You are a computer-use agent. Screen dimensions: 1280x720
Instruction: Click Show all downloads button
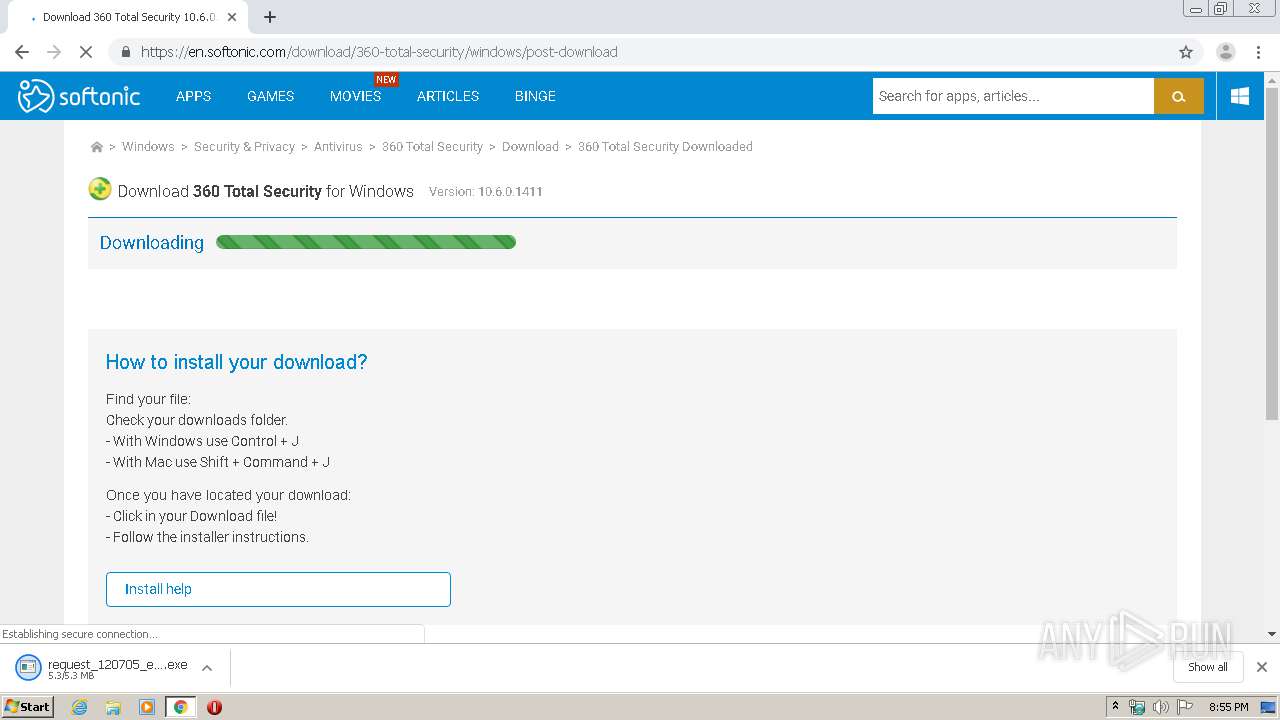point(1207,667)
